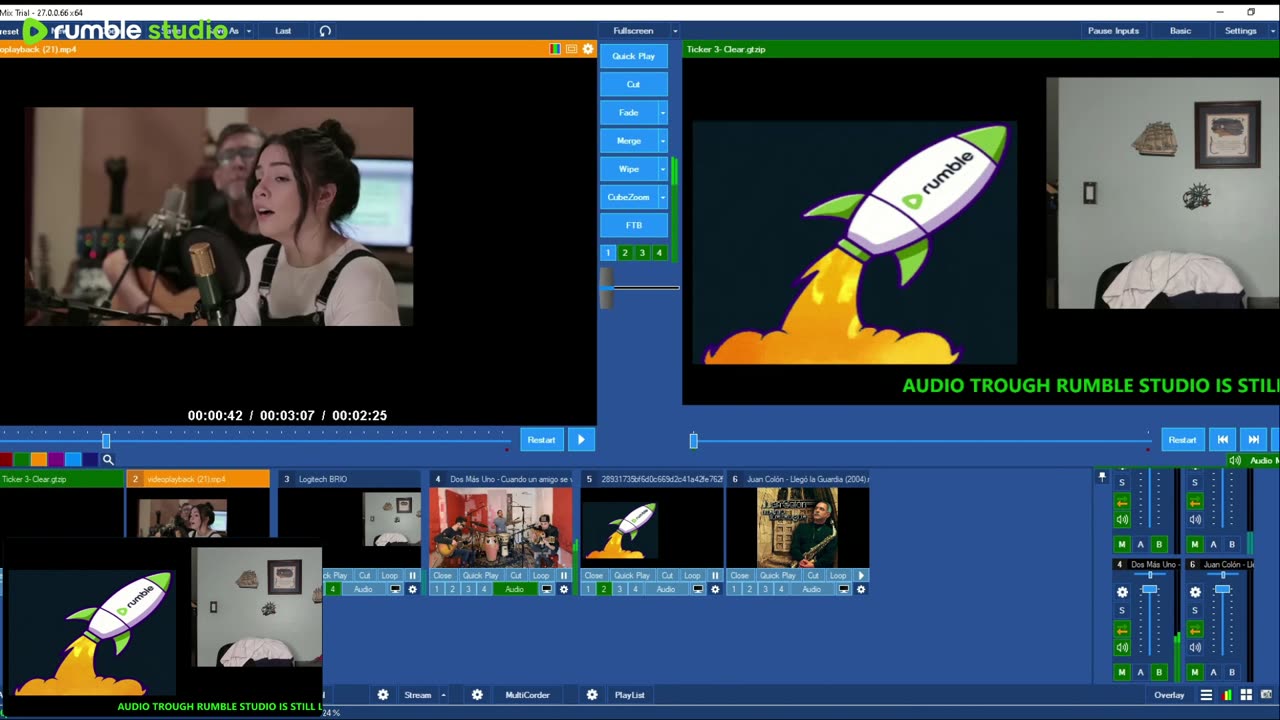1280x720 pixels.
Task: Open settings gear for Juan Colón input
Action: [x=861, y=590]
